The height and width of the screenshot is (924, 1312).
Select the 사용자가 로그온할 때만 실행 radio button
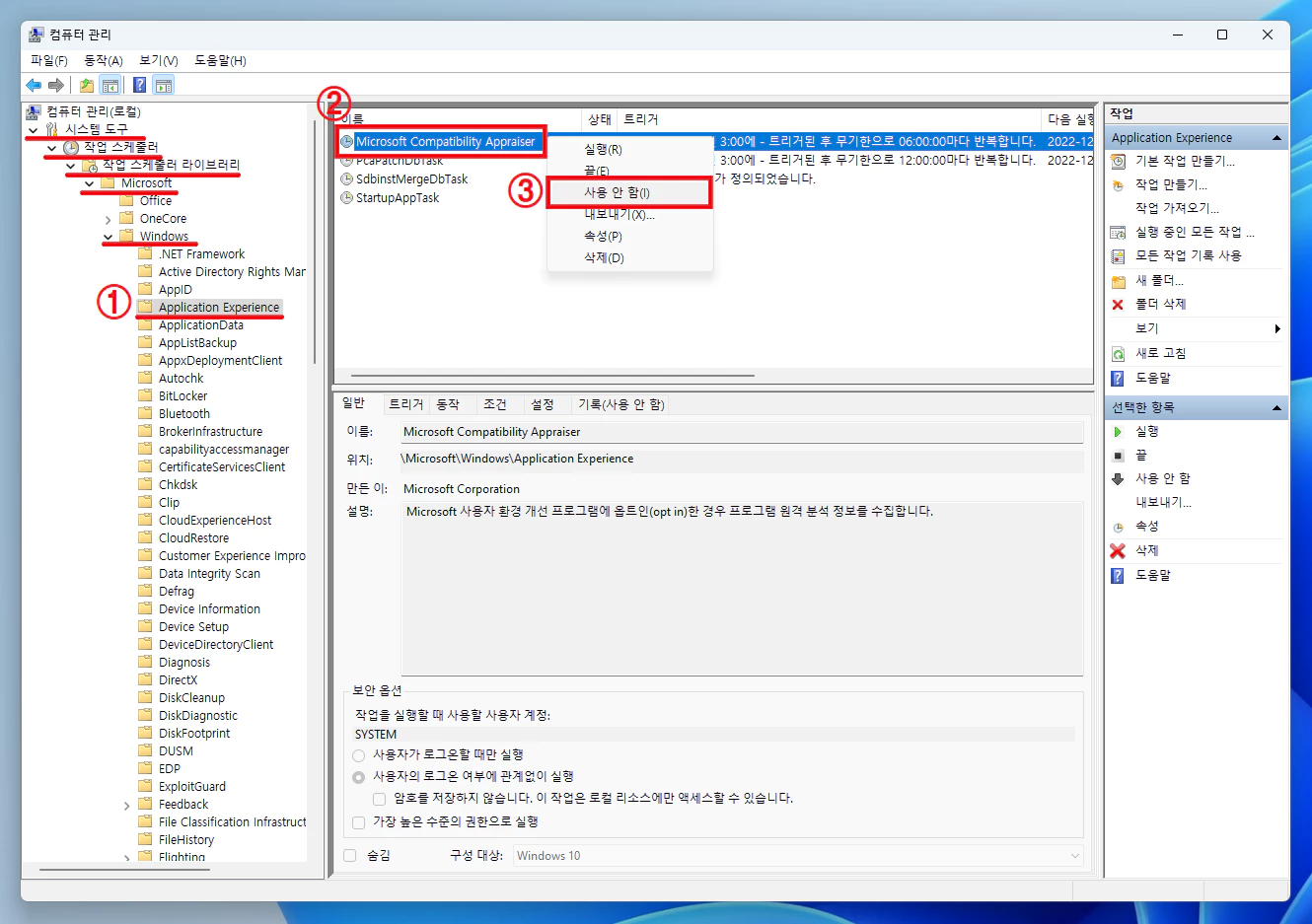(x=359, y=755)
